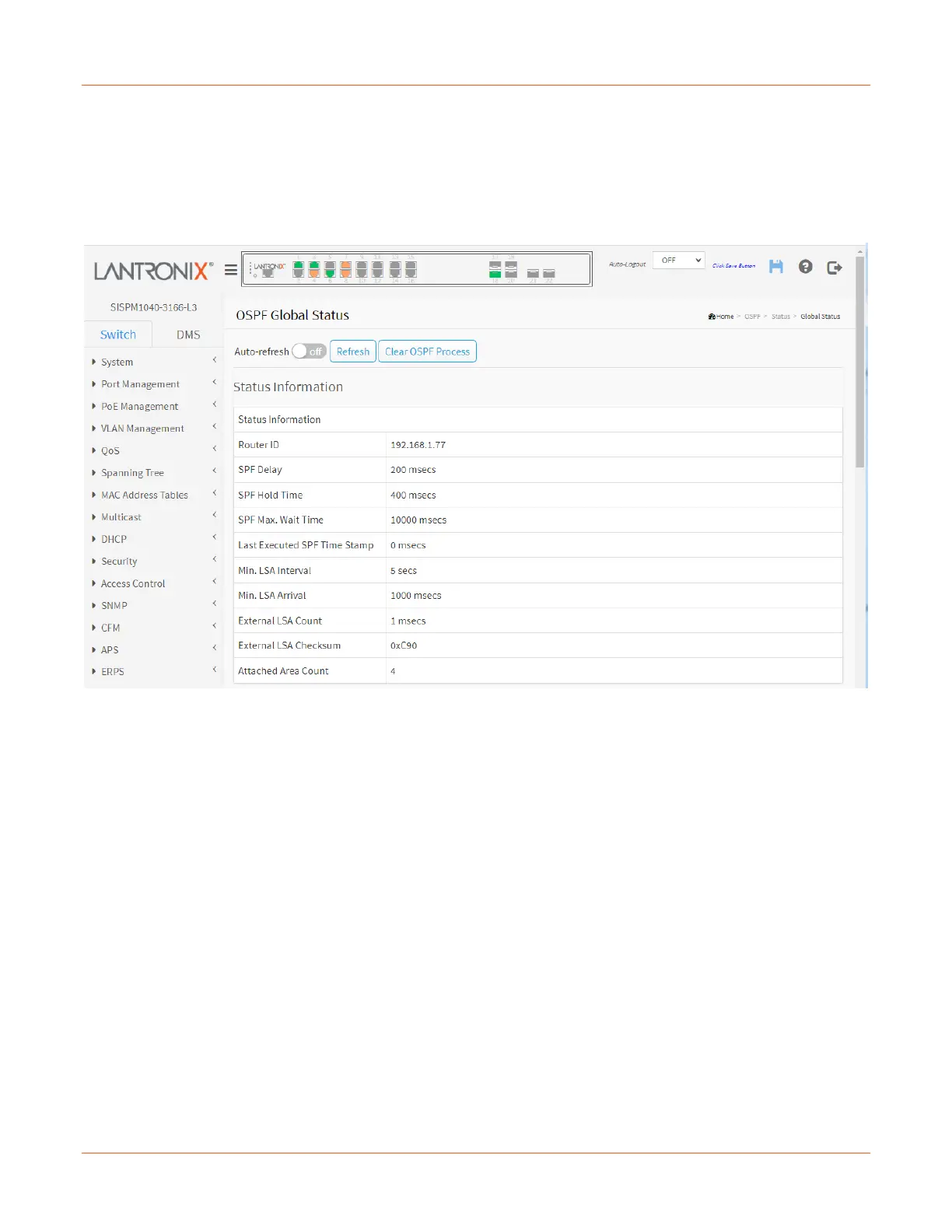This screenshot has height=1232, width=952.
Task: Click the Status breadcrumb link
Action: [x=781, y=317]
